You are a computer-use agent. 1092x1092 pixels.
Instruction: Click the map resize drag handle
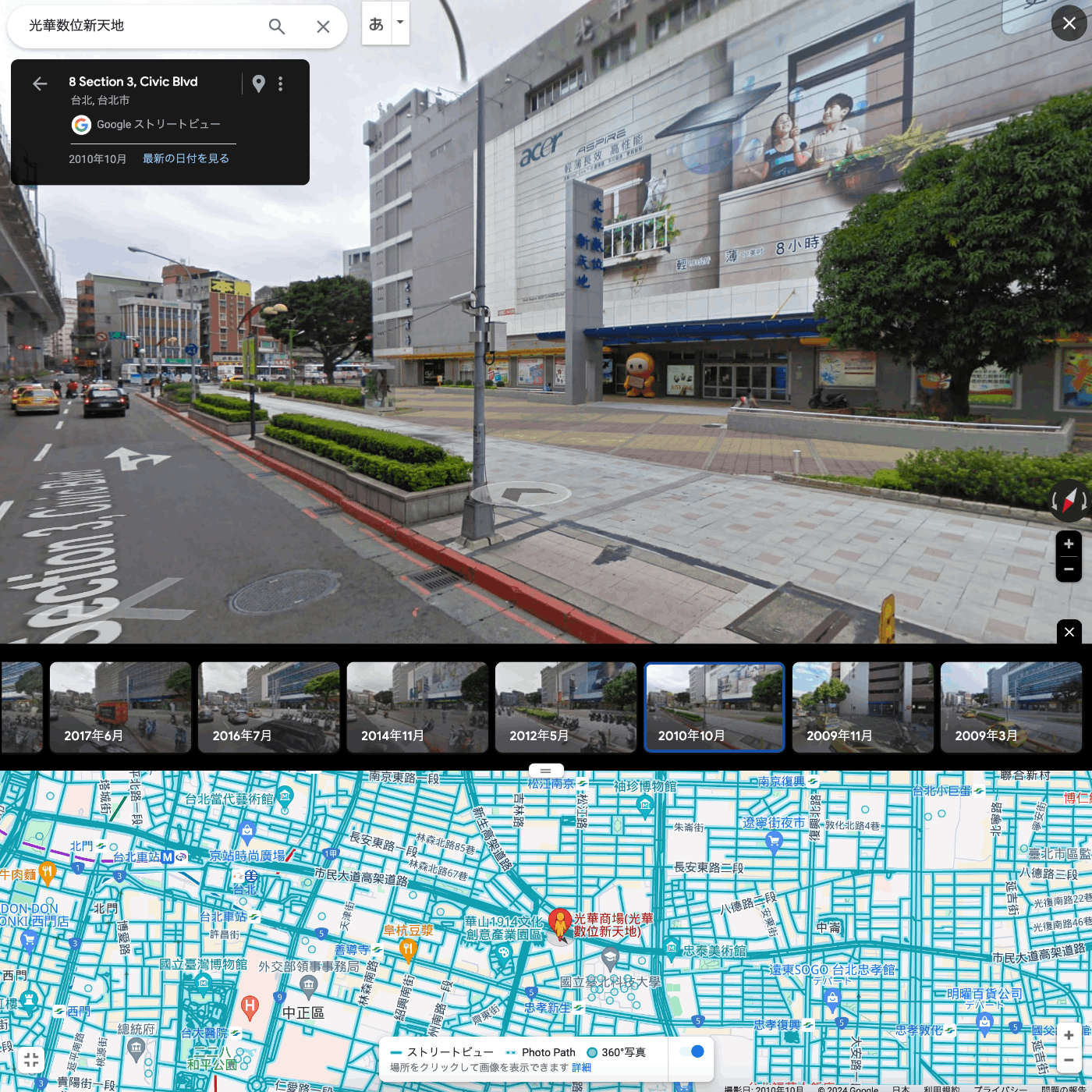(545, 771)
